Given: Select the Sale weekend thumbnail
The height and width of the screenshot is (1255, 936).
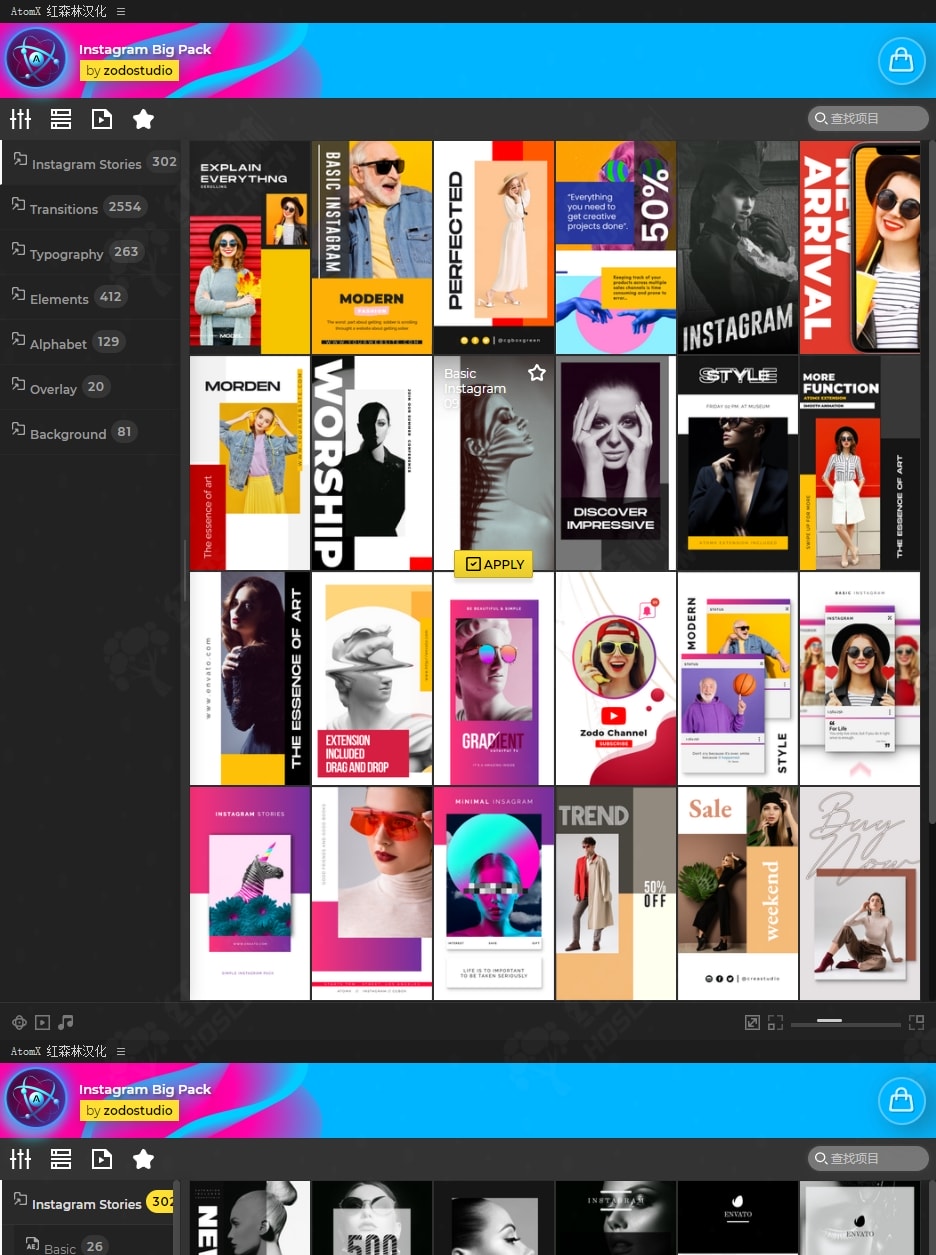Looking at the screenshot, I should coord(738,893).
